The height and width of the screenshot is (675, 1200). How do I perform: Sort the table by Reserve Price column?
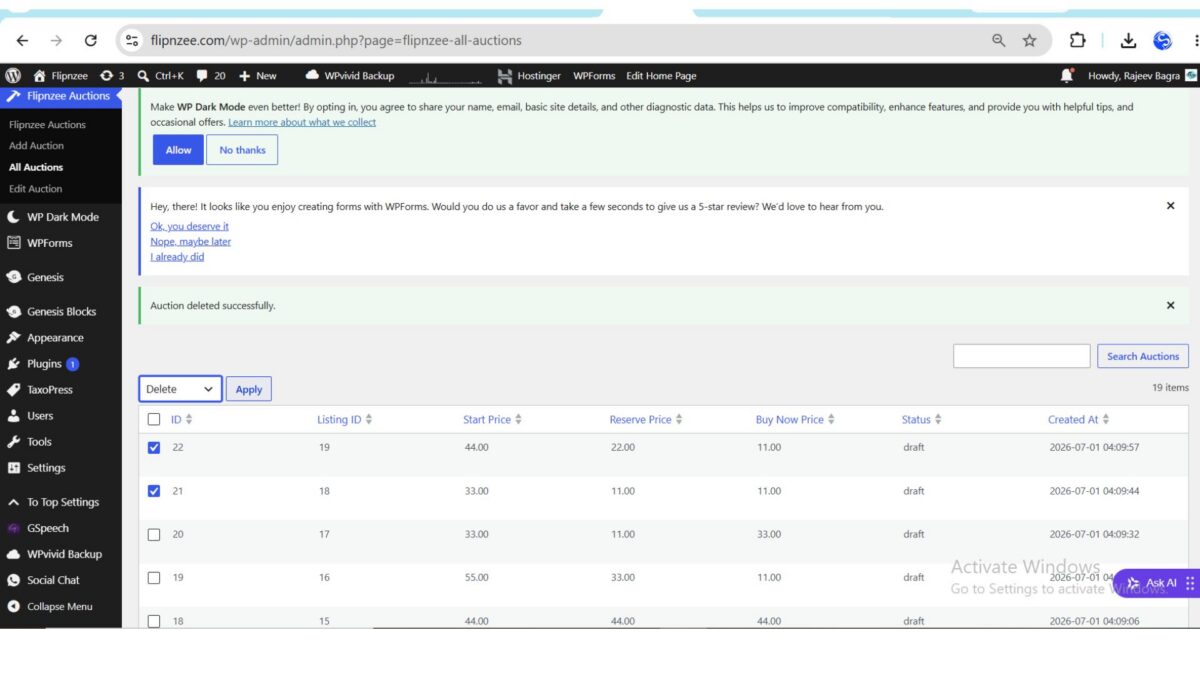[645, 420]
